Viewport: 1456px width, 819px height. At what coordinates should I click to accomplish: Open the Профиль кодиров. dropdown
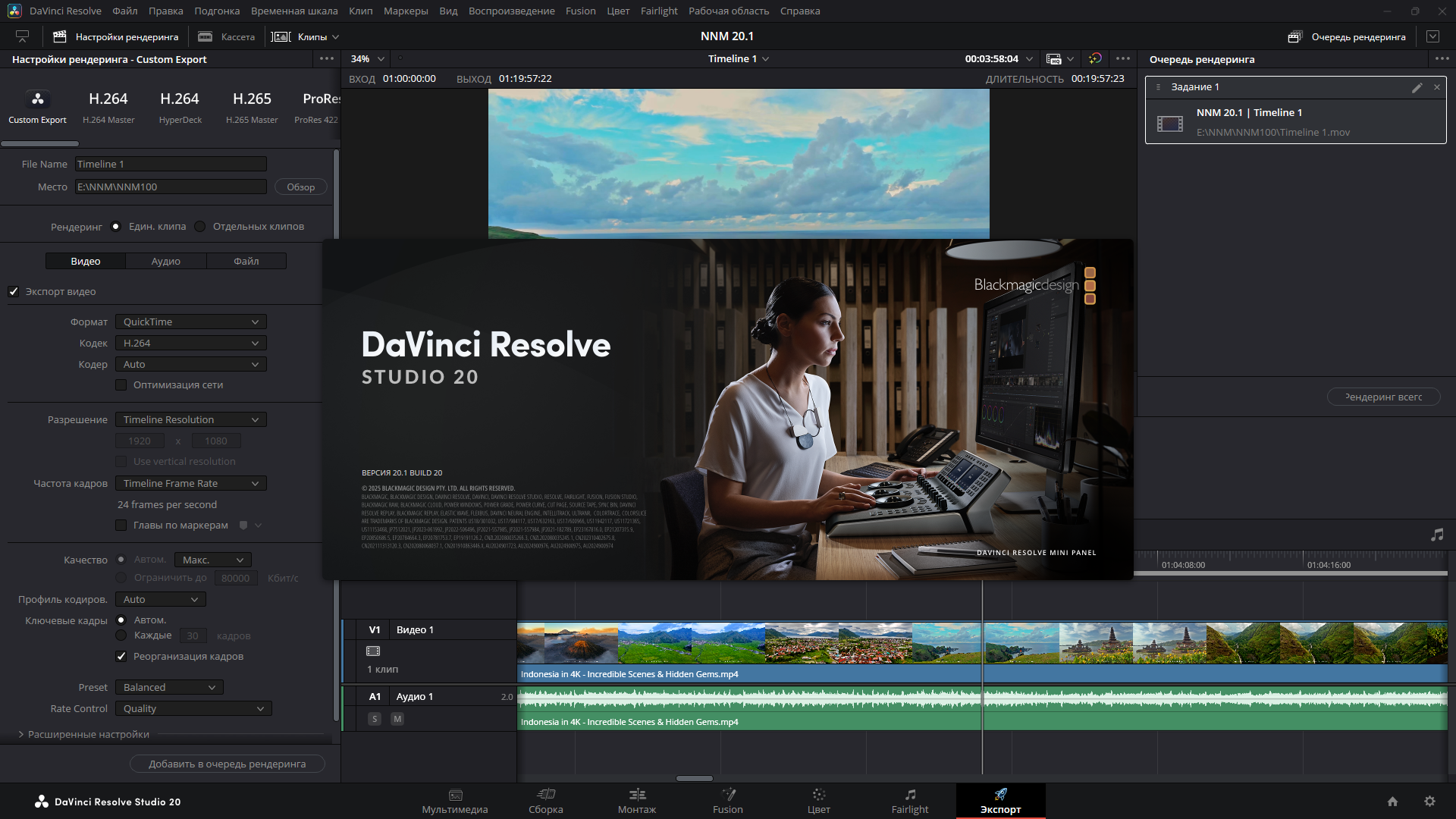point(161,600)
